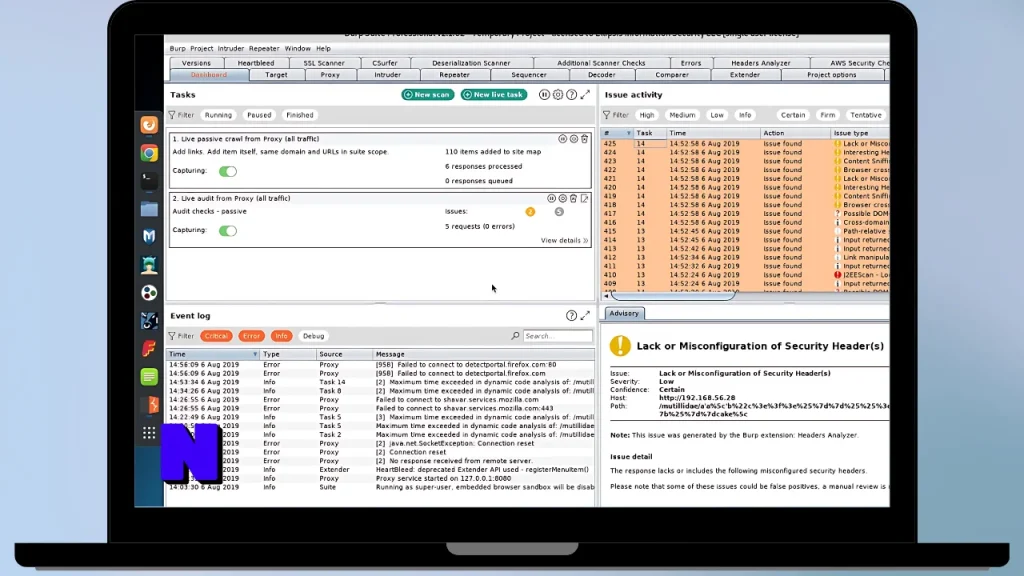Image resolution: width=1024 pixels, height=576 pixels.
Task: Open task settings gear in Tasks header
Action: [558, 95]
